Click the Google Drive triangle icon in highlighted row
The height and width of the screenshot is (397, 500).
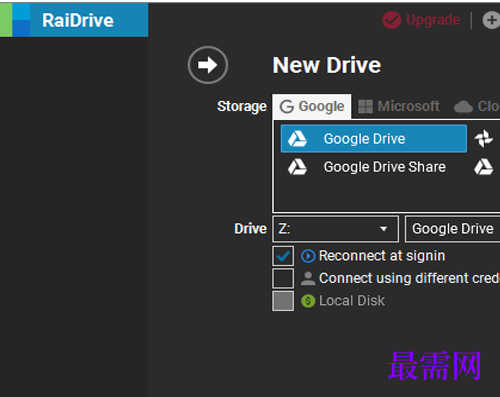[297, 139]
